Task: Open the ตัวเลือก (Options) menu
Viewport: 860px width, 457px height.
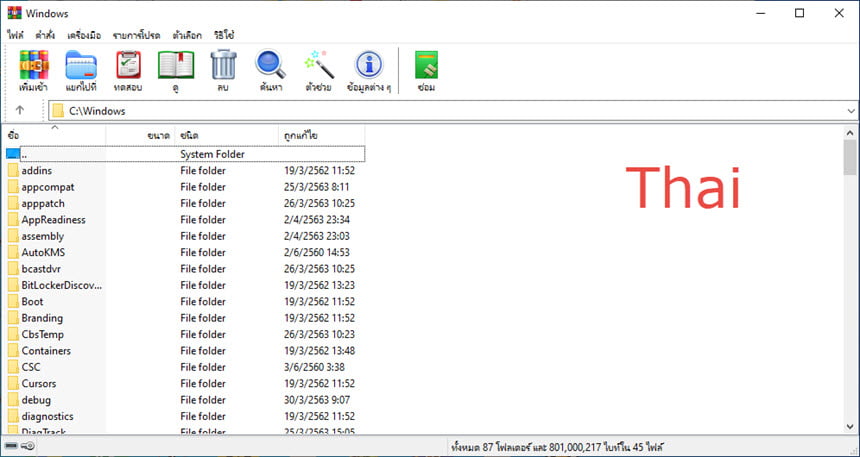Action: 187,36
